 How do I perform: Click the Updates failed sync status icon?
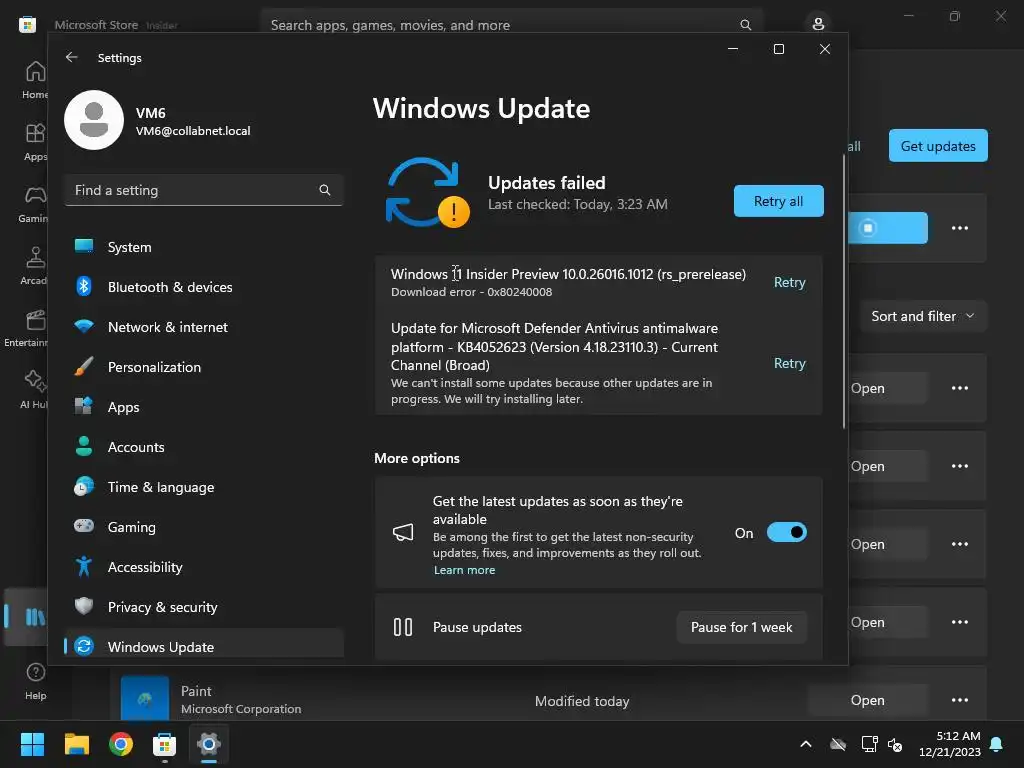pyautogui.click(x=428, y=193)
